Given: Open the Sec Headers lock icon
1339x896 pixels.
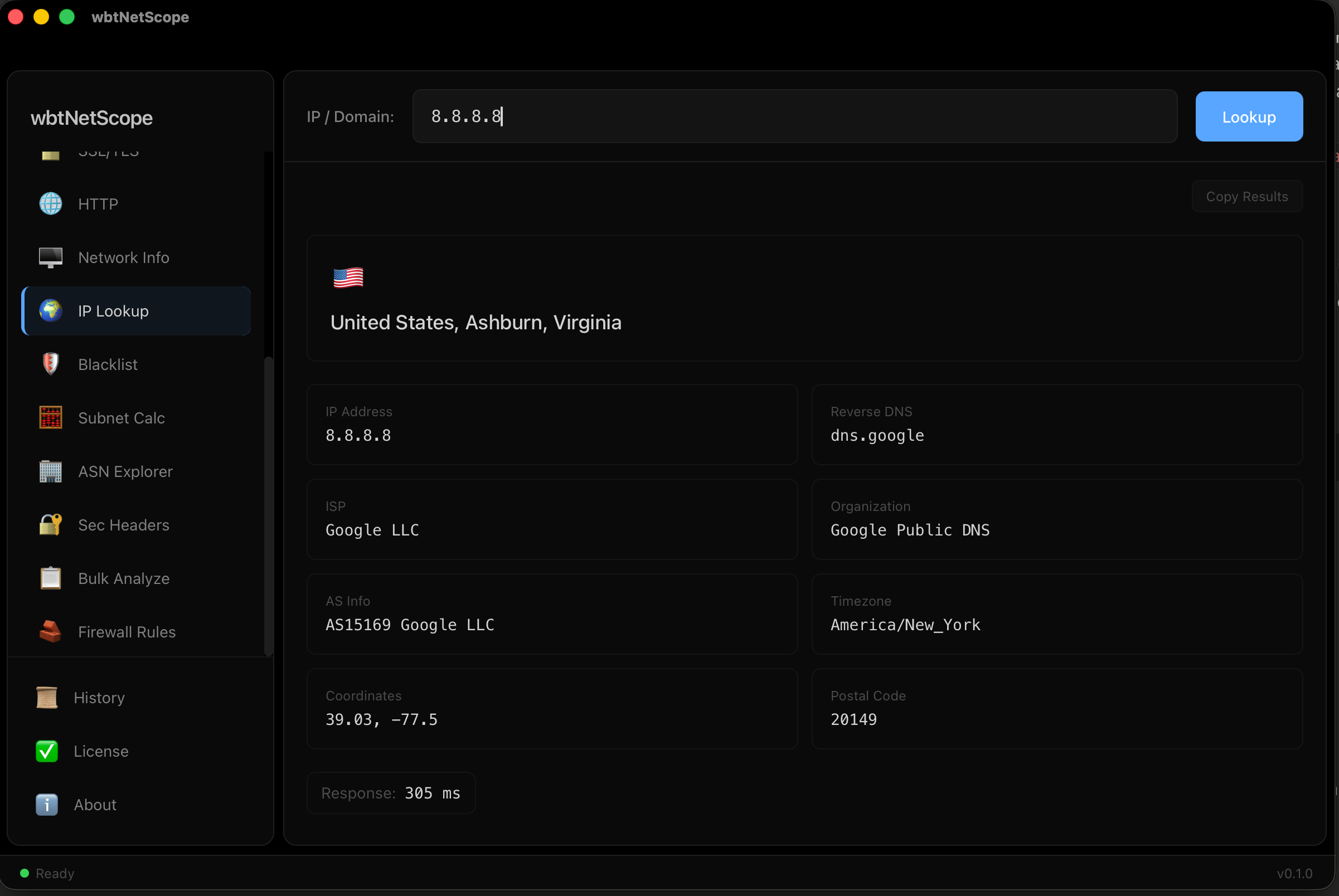Looking at the screenshot, I should [50, 524].
